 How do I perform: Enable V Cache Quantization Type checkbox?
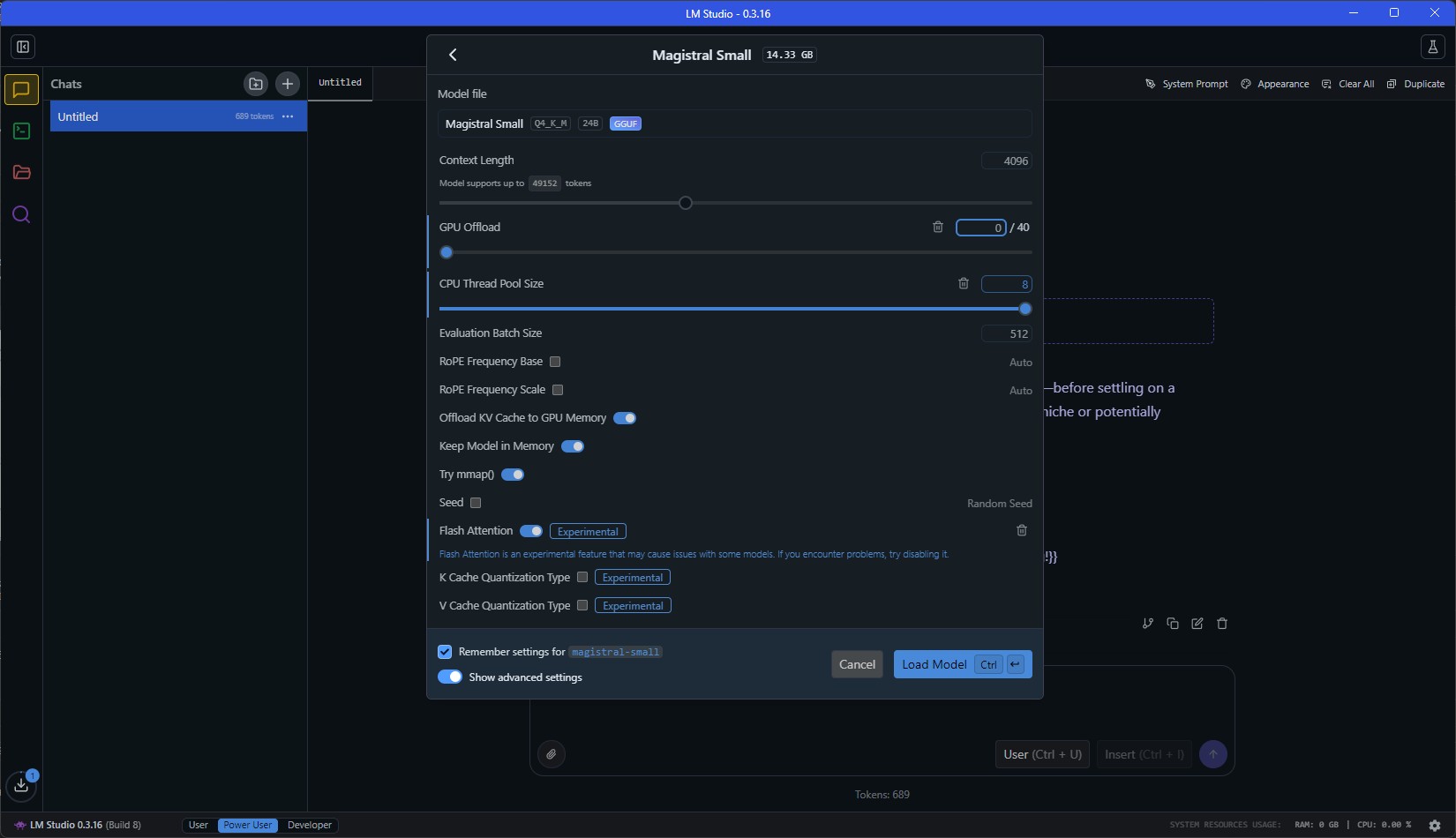[x=582, y=605]
